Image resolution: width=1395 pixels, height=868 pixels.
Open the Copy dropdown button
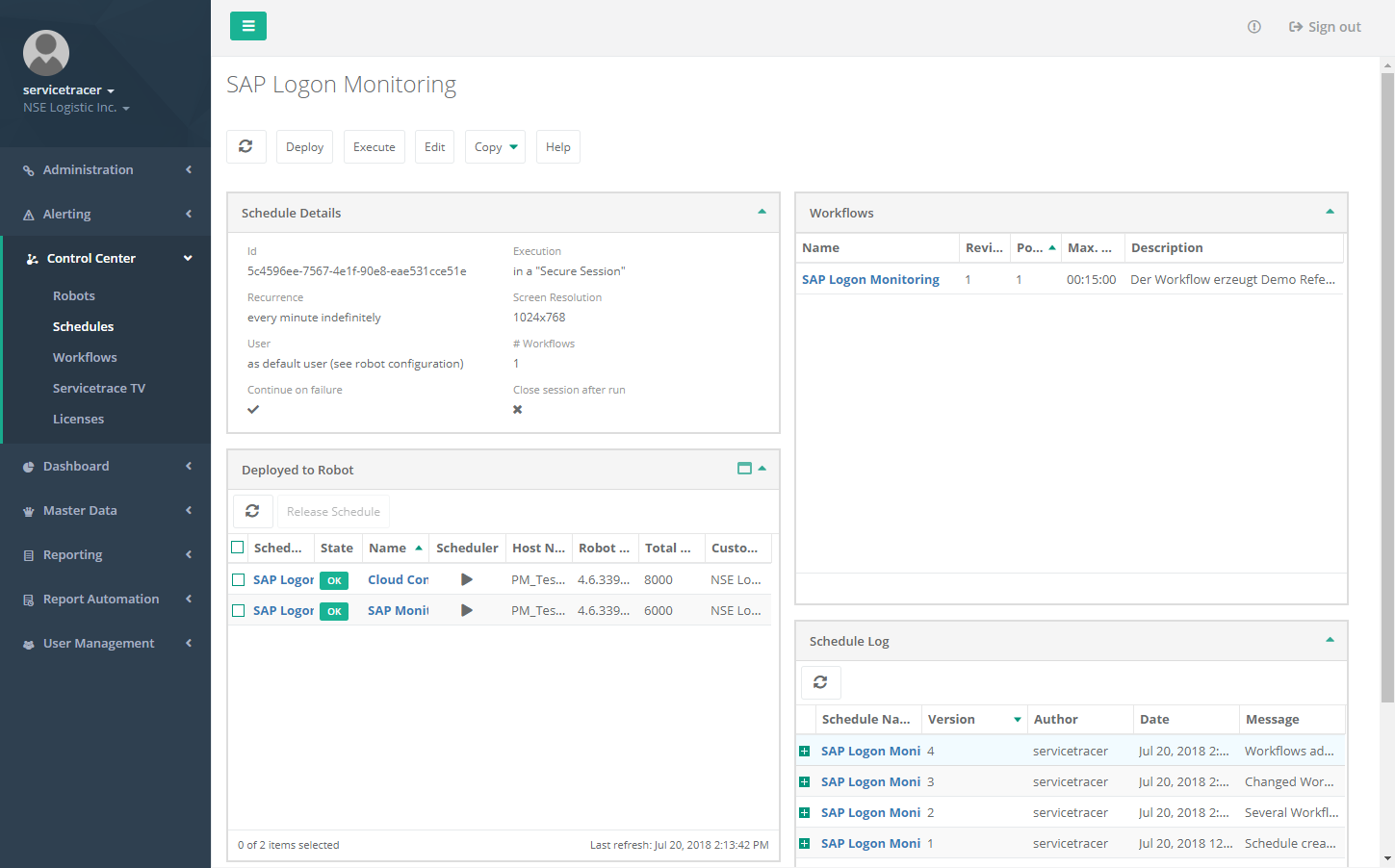(495, 146)
